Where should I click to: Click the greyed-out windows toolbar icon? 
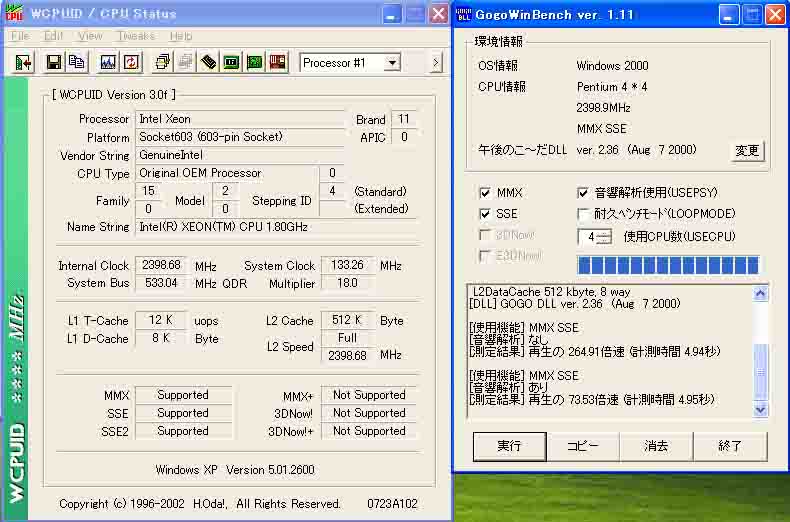coord(185,62)
